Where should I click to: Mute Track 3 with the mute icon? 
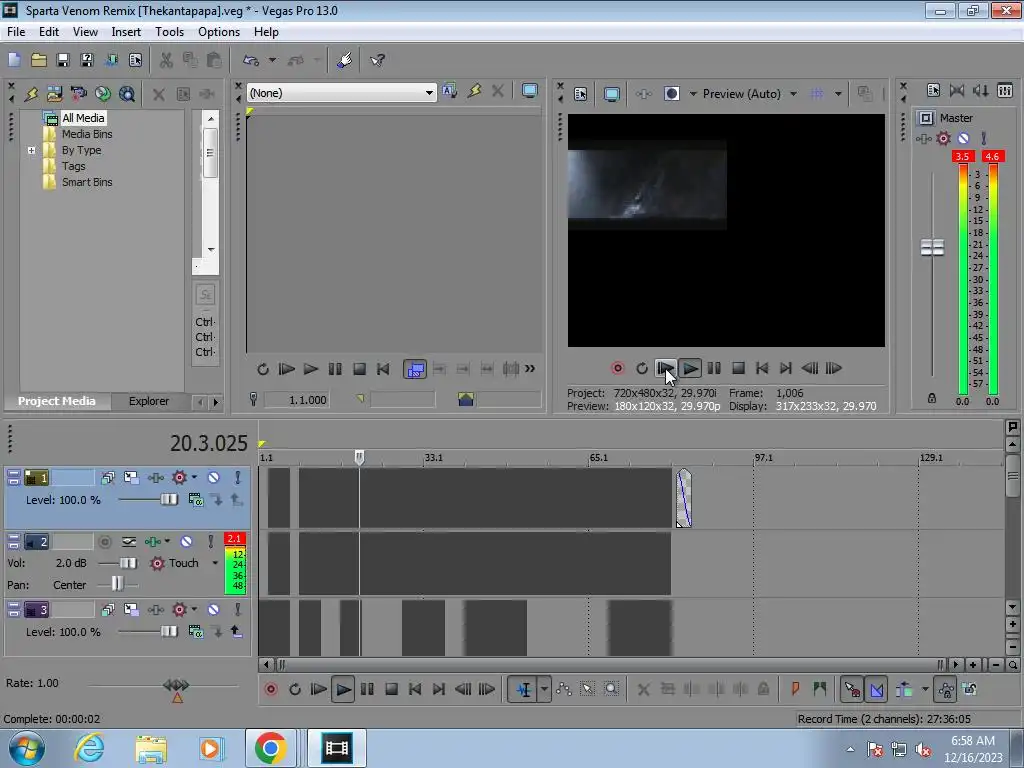point(214,609)
